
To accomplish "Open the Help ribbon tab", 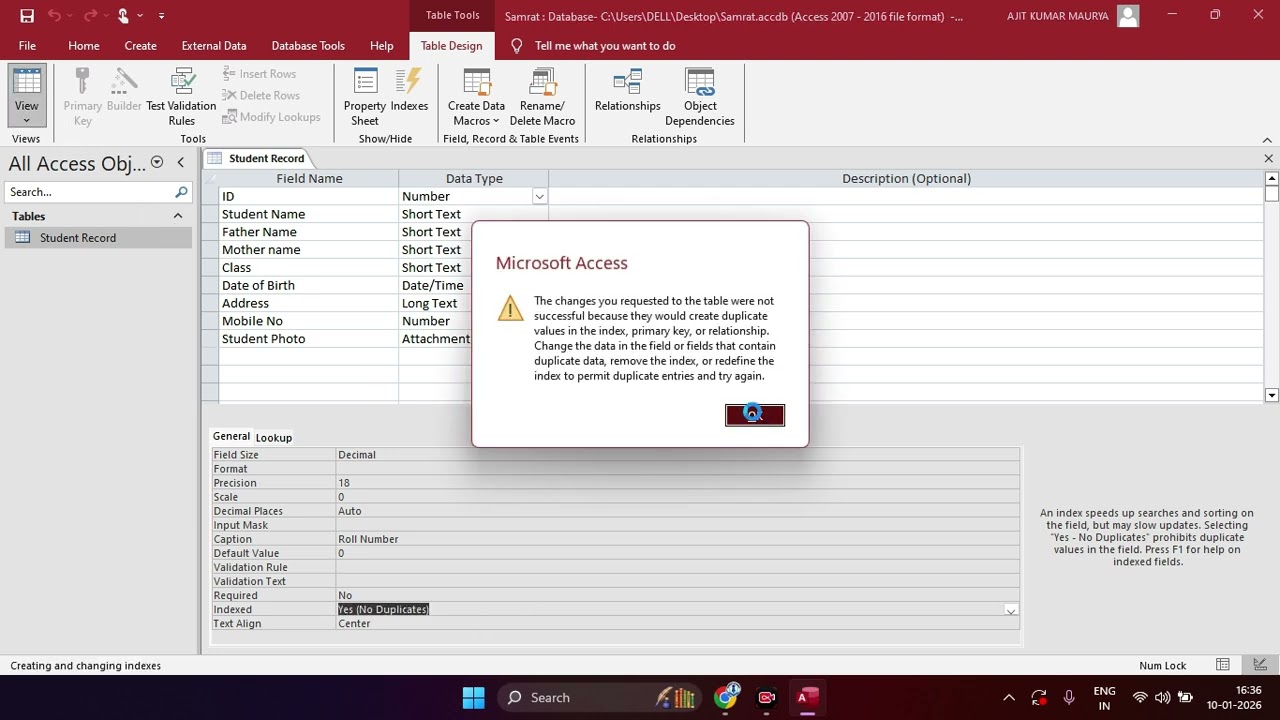I will coord(381,45).
